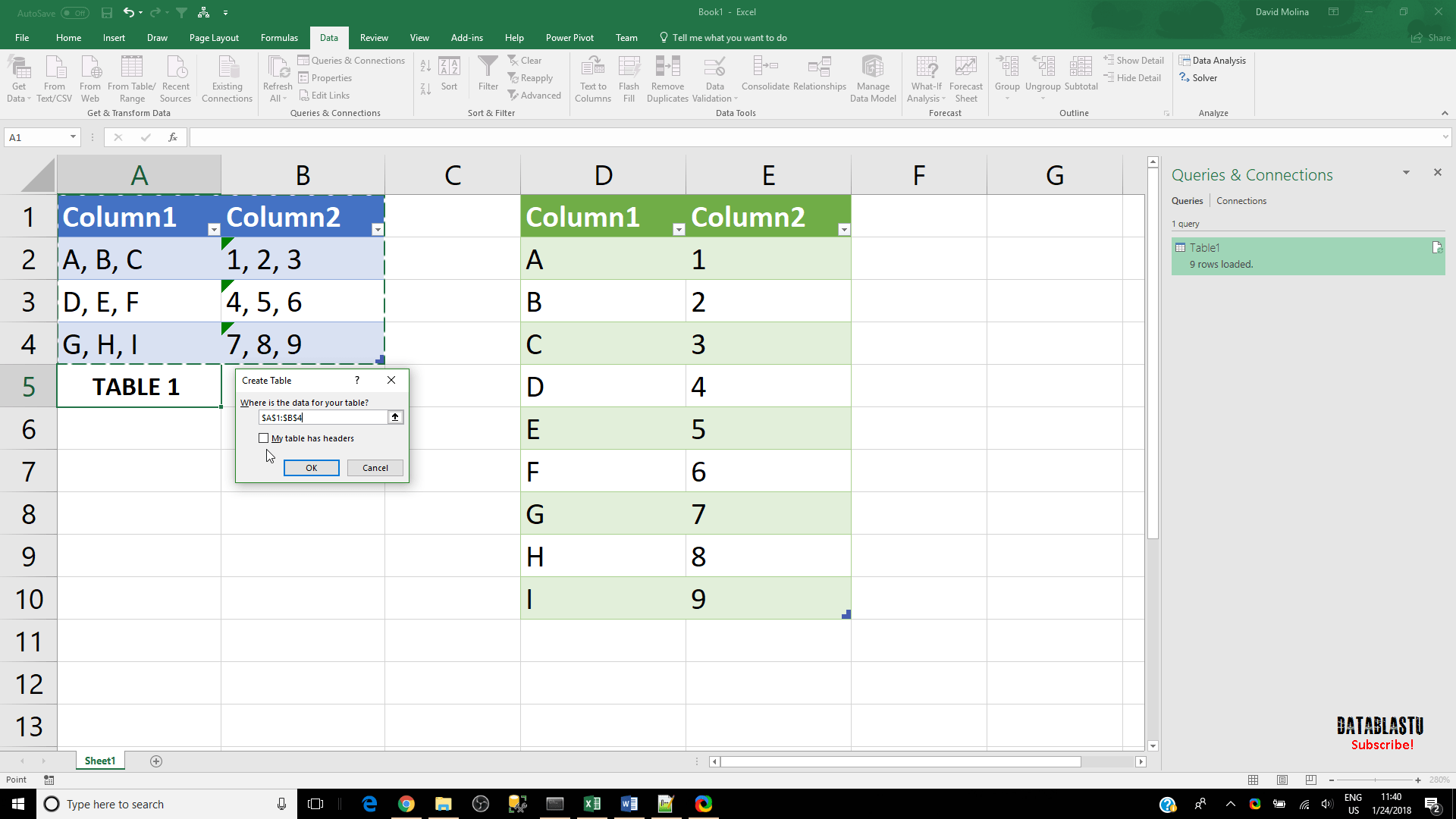1456x819 pixels.
Task: Open Manage Data Model
Action: point(873,78)
